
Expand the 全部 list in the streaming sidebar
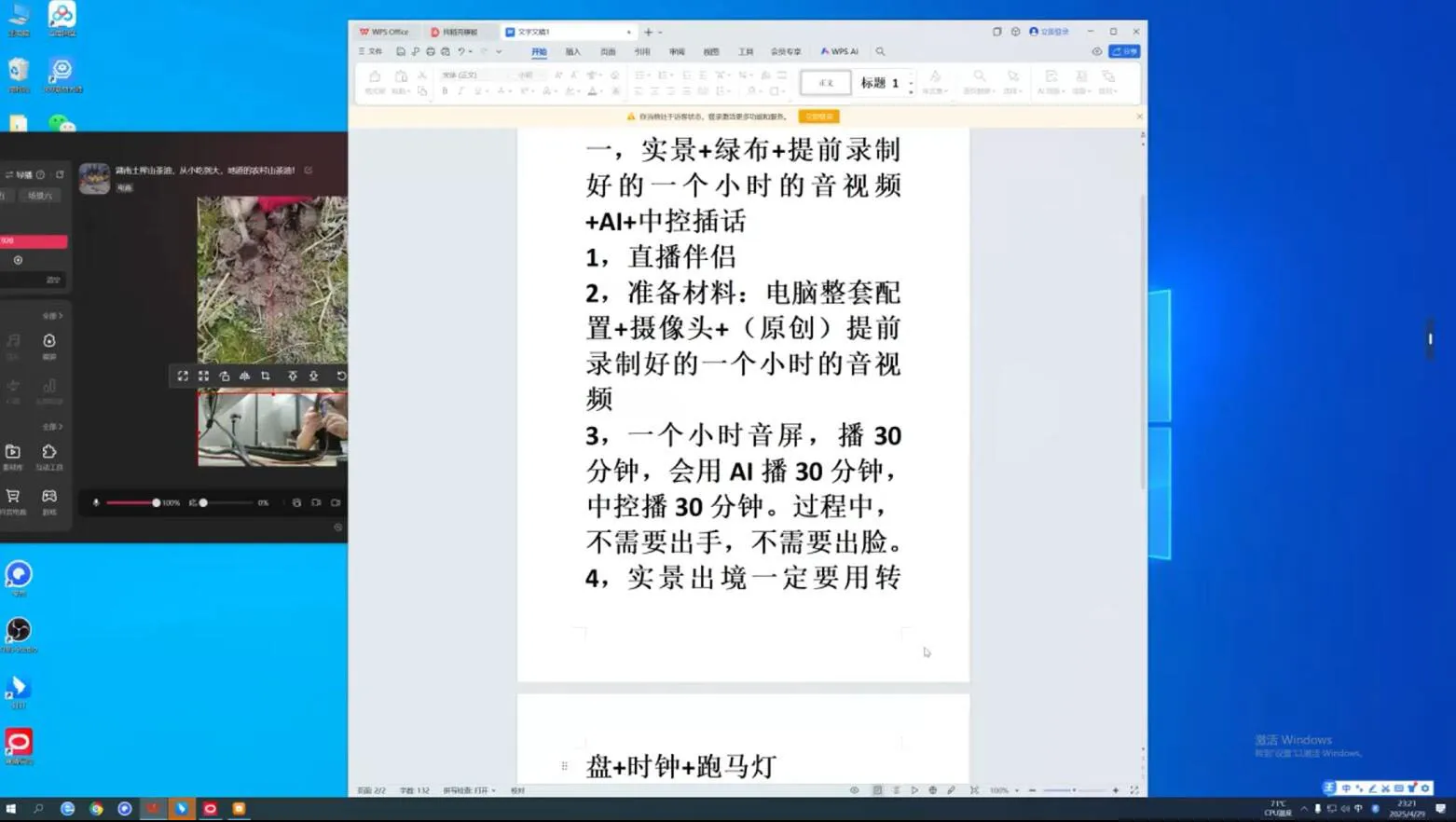54,426
